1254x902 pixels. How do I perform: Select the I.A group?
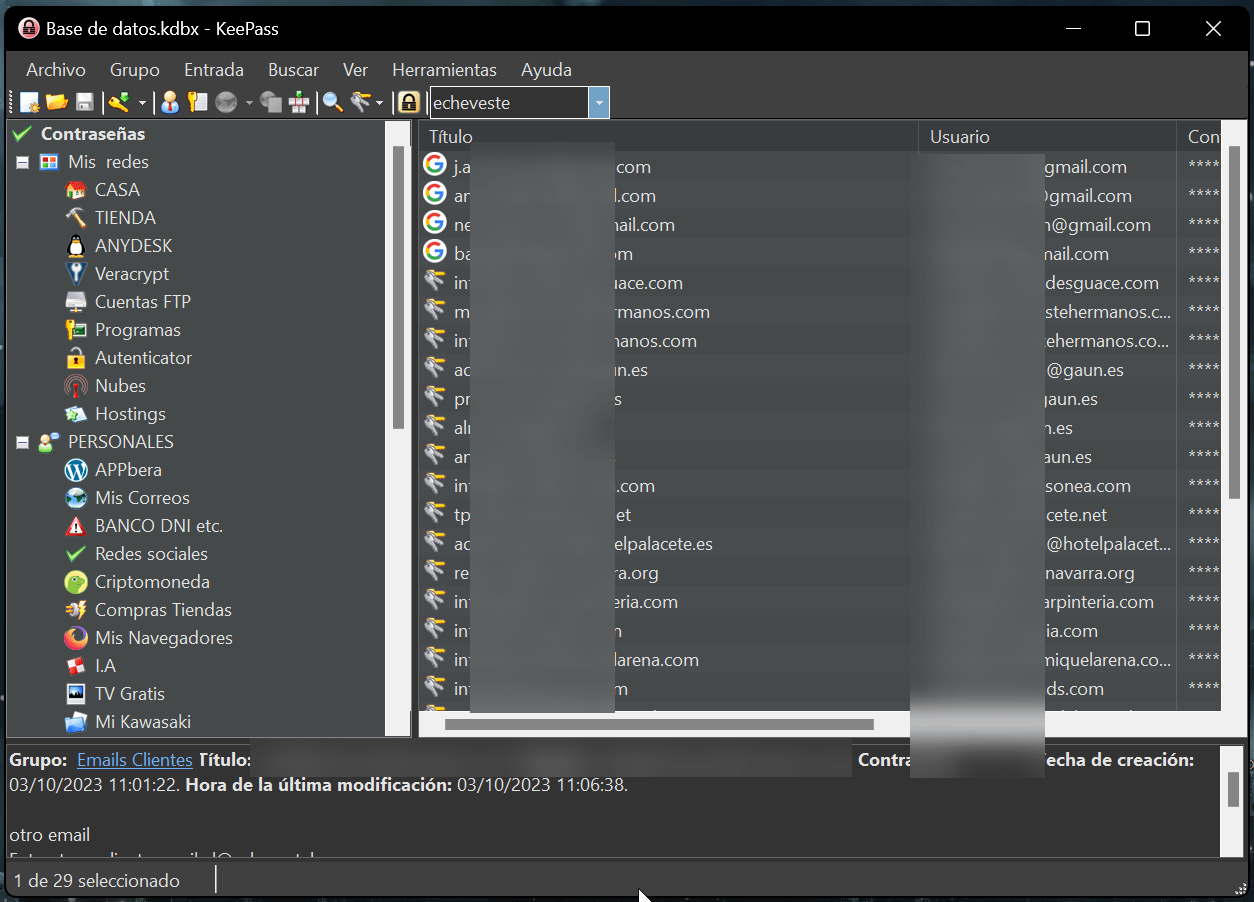click(105, 666)
